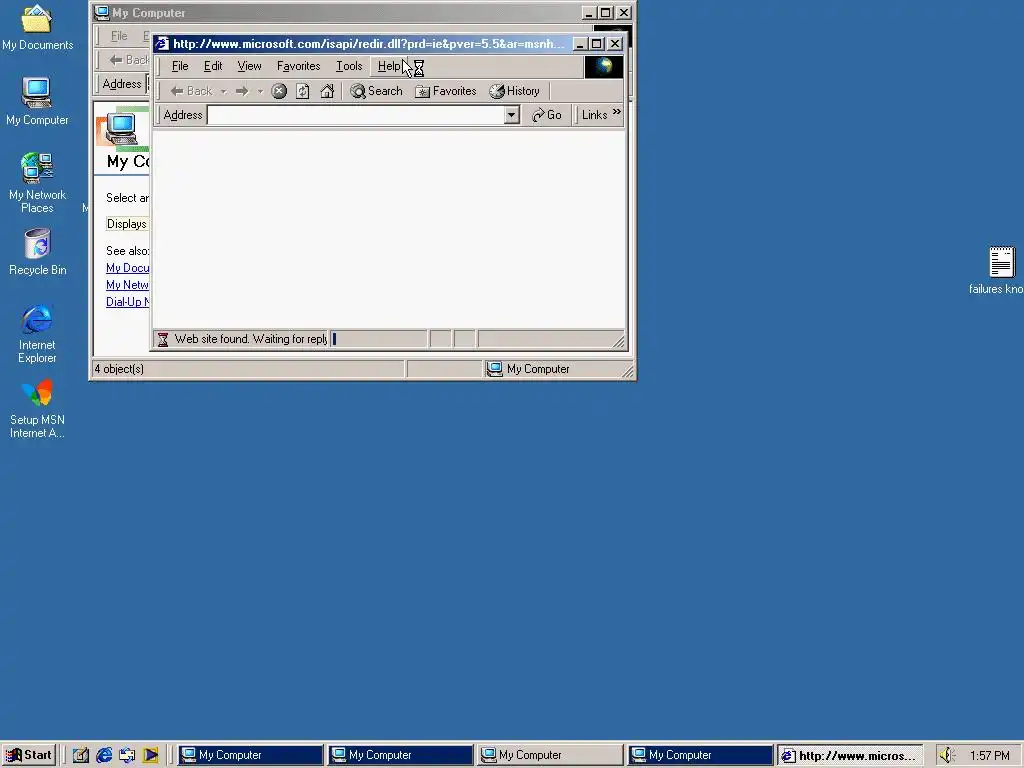Click Back in the My Computer window
Image resolution: width=1024 pixels, height=768 pixels.
(x=129, y=60)
